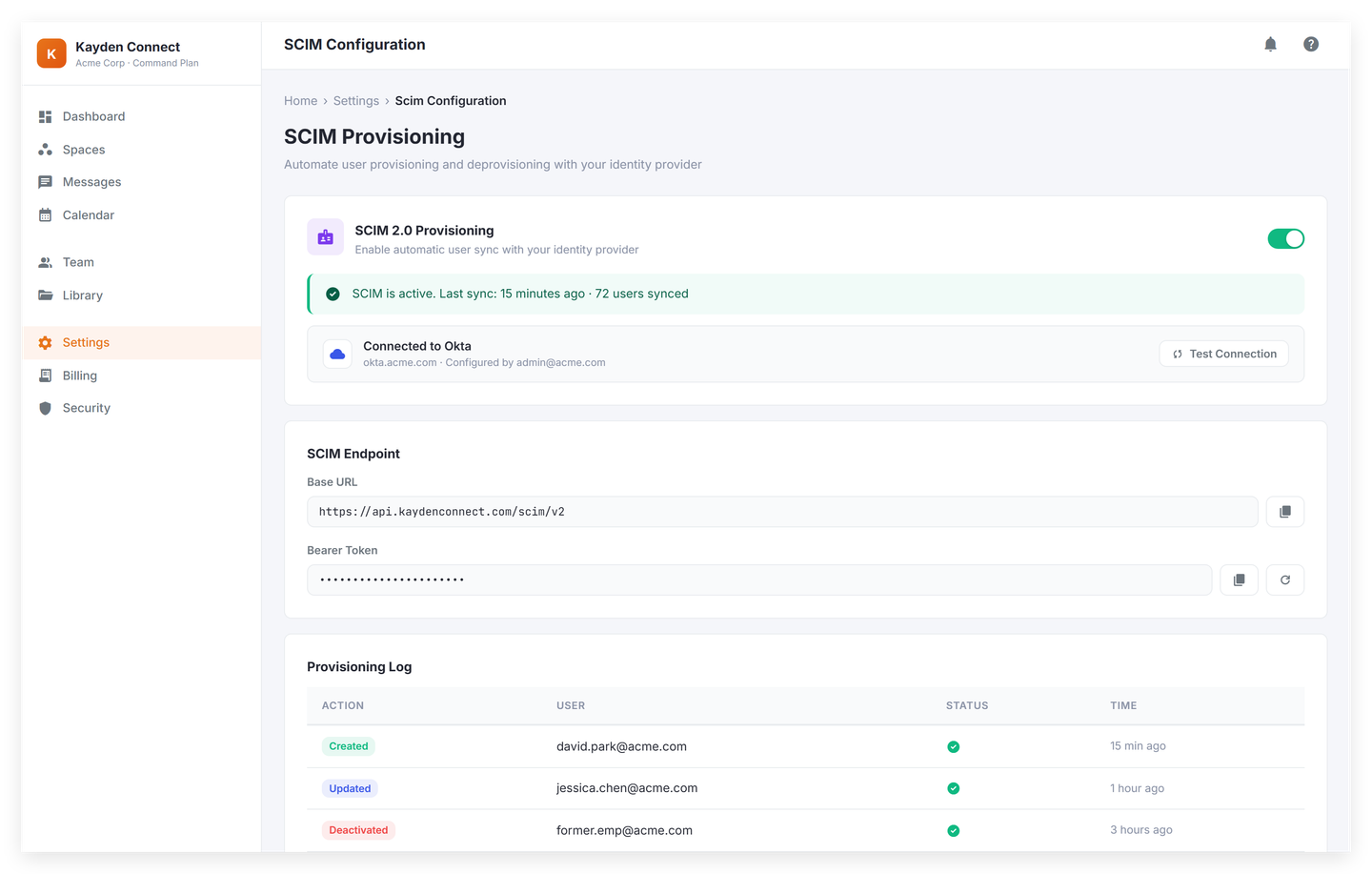
Task: Click the Settings gear icon in sidebar
Action: pyautogui.click(x=45, y=342)
